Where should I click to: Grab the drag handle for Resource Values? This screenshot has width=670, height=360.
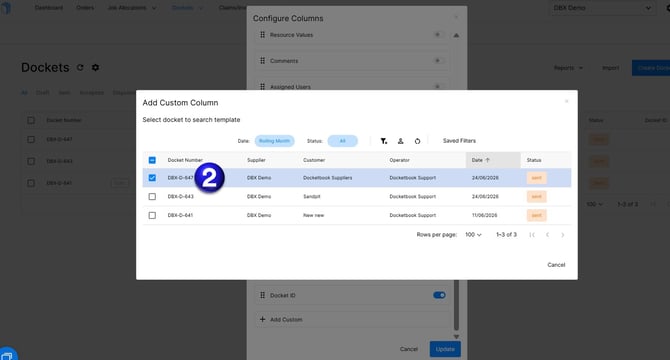click(262, 35)
